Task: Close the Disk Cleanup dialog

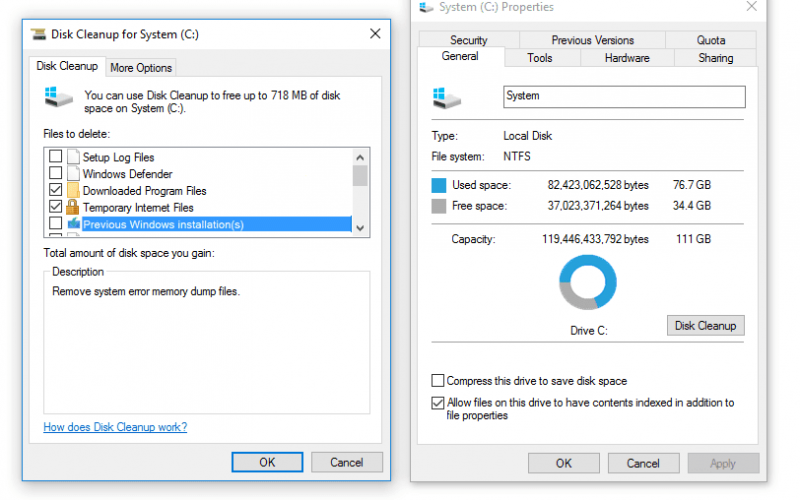Action: click(375, 34)
